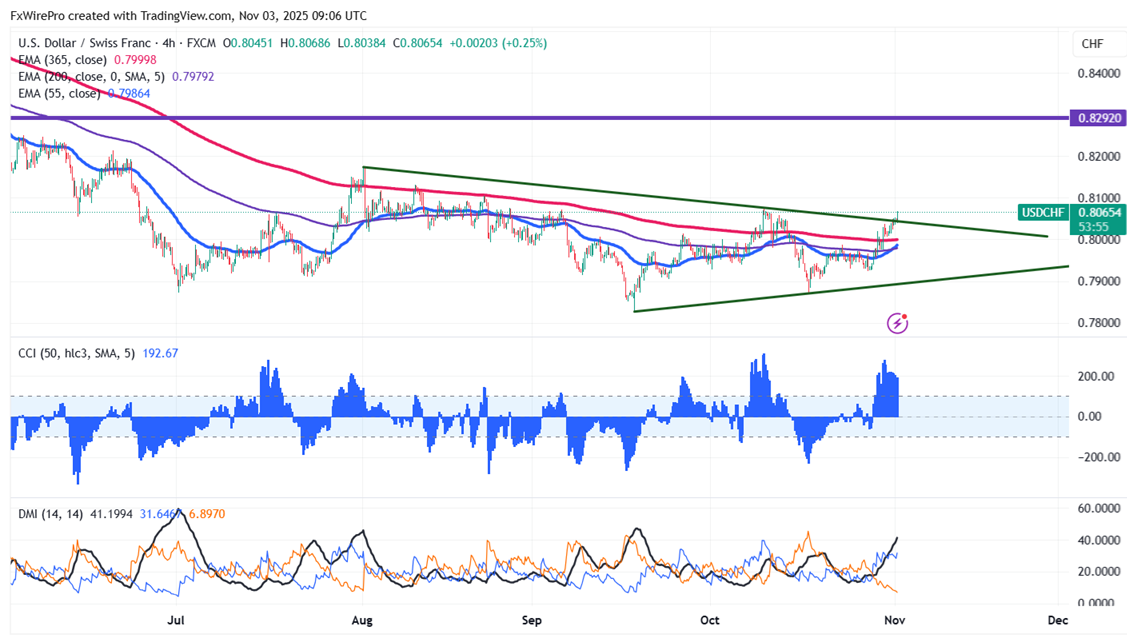Click the purple lightning flash icon on chart
Screen dimensions: 1127x639
pos(897,323)
